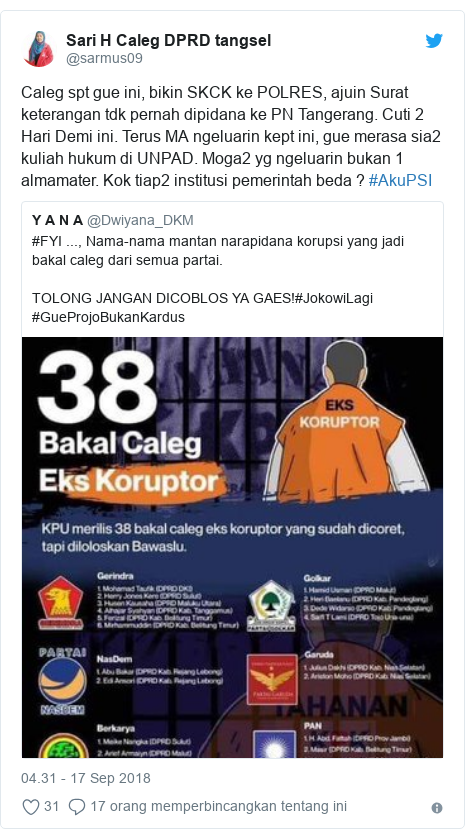Open the #AkuPSI hashtag link
The image size is (465, 839).
pos(400,180)
